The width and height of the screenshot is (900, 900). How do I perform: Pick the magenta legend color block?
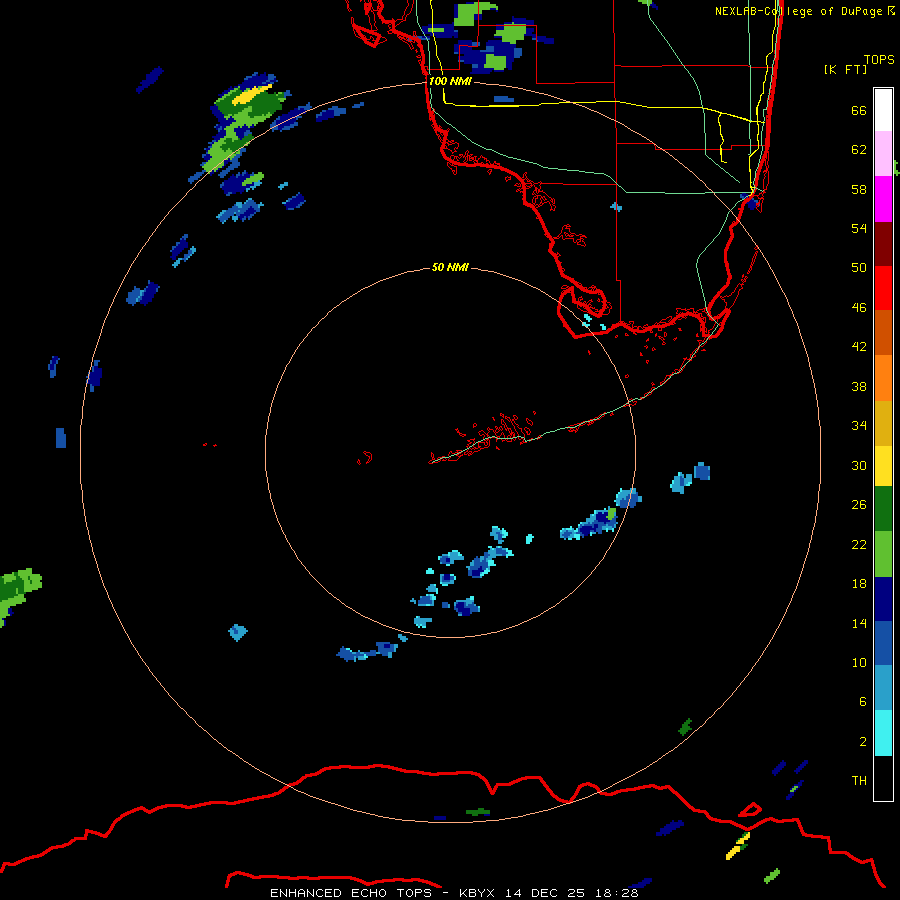(883, 199)
